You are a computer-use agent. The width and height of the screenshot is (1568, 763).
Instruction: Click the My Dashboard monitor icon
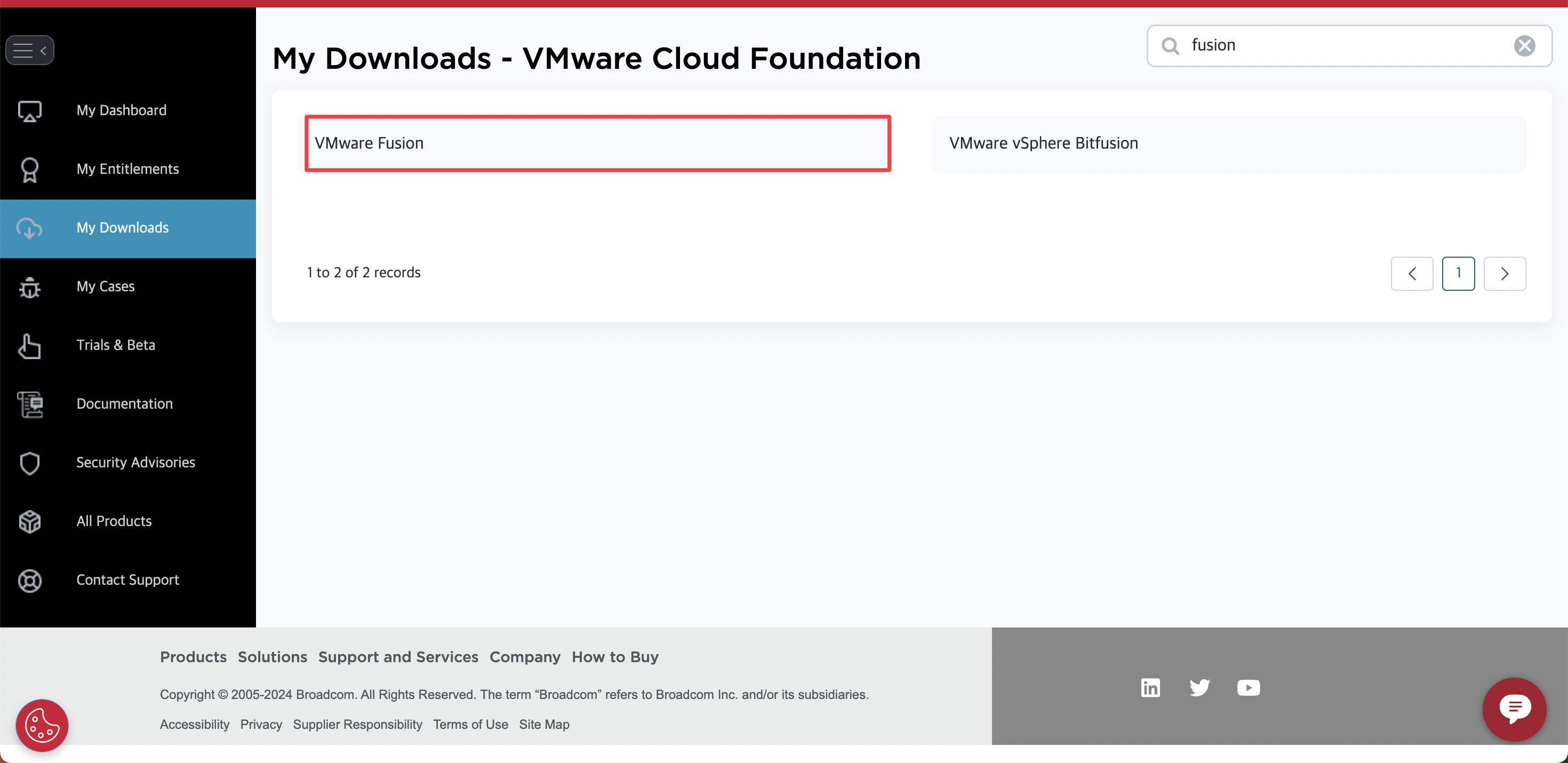(x=29, y=111)
